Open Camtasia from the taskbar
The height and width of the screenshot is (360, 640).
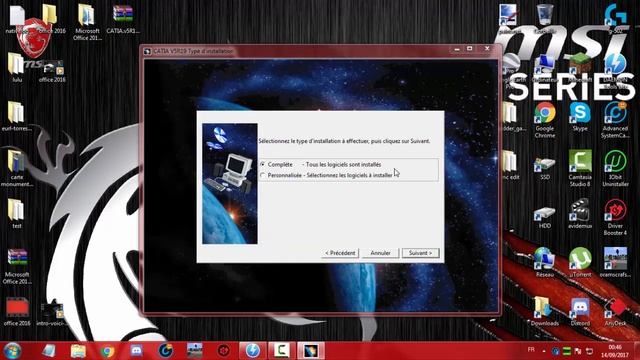(282, 351)
